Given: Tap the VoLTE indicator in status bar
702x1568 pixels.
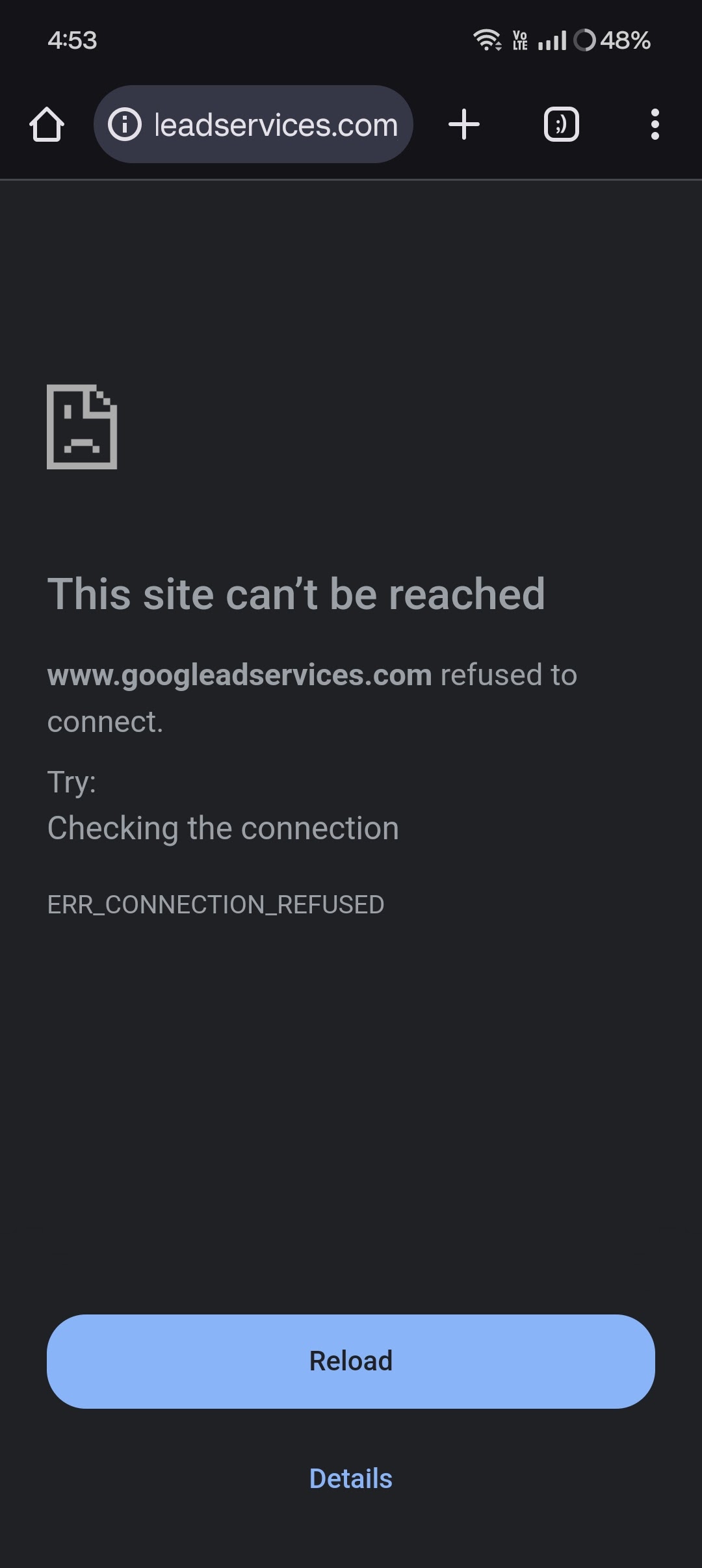Looking at the screenshot, I should tap(520, 40).
